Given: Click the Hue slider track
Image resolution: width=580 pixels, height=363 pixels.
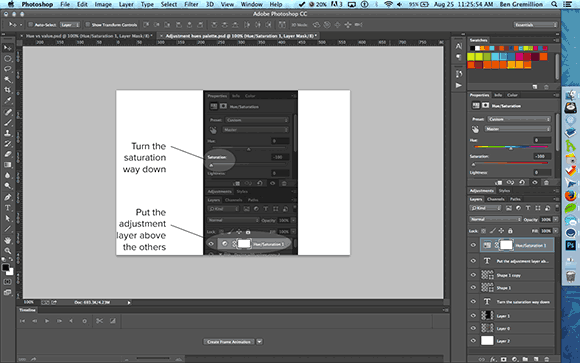Looking at the screenshot, I should tap(511, 147).
